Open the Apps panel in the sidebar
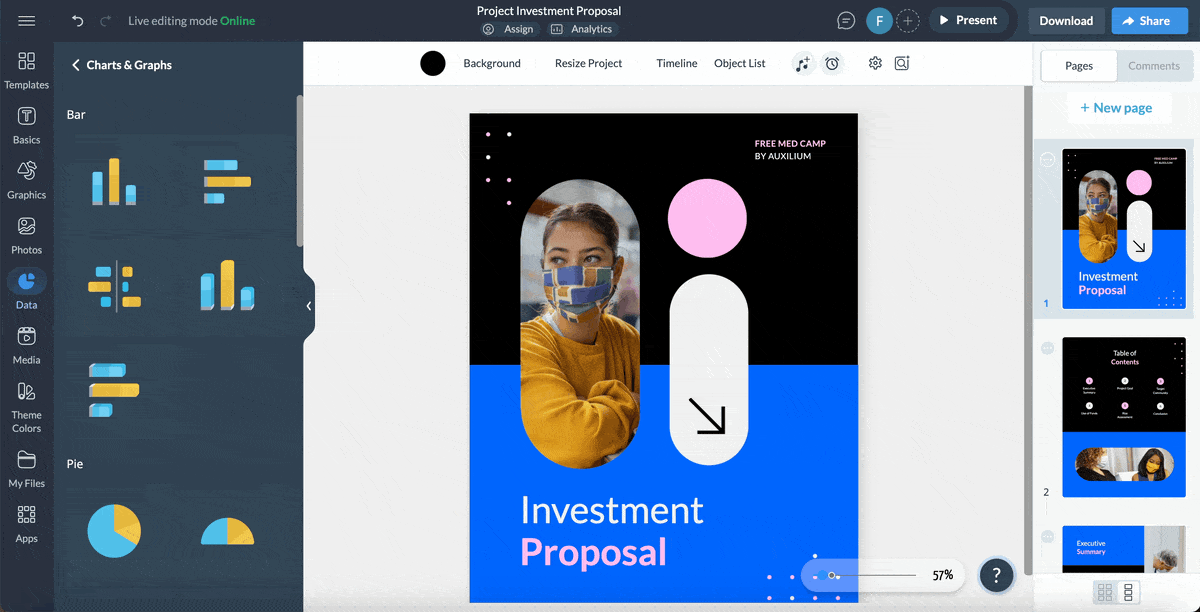1200x612 pixels. tap(27, 522)
